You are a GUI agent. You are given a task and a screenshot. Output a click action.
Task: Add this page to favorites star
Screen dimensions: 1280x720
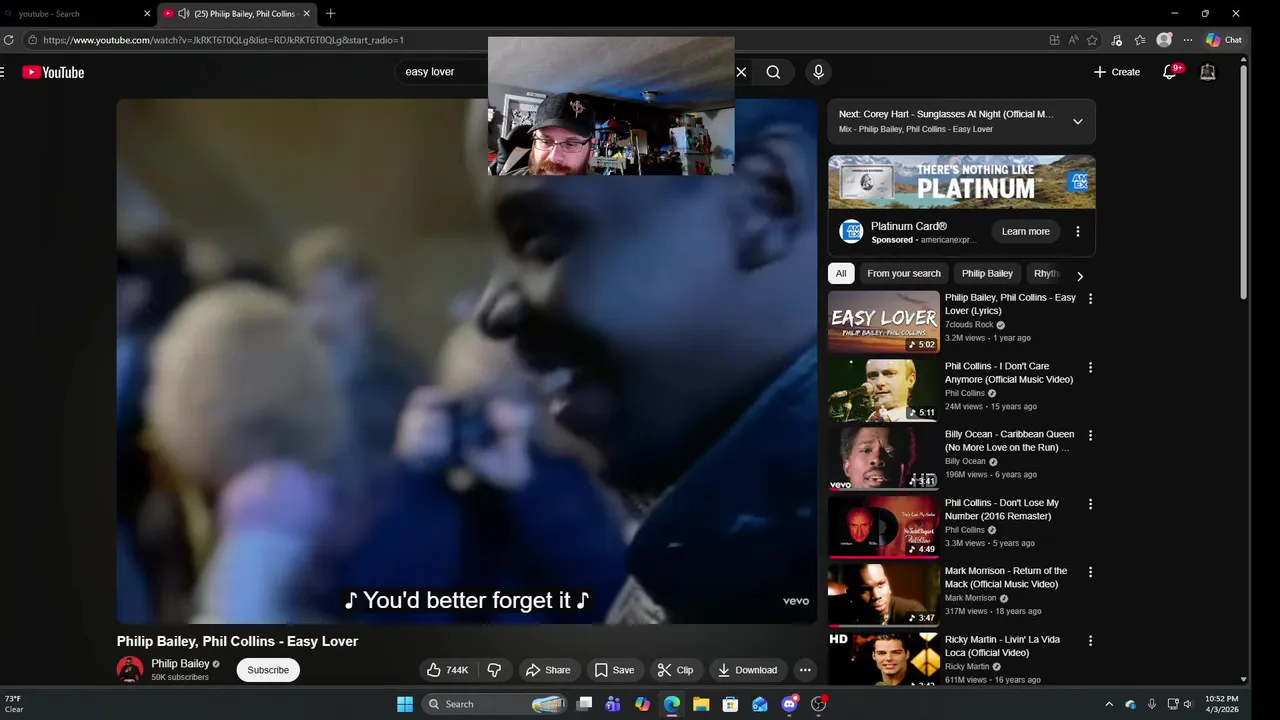(1092, 40)
